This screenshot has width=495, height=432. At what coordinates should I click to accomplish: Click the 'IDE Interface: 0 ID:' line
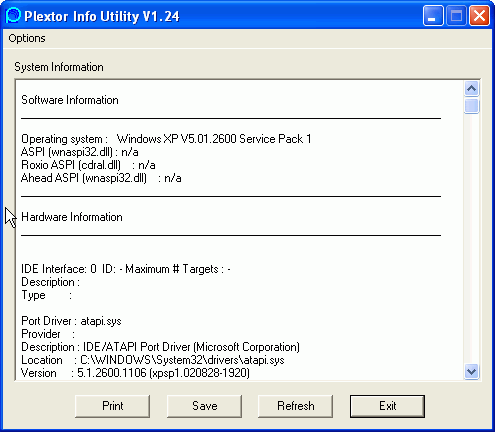[126, 269]
